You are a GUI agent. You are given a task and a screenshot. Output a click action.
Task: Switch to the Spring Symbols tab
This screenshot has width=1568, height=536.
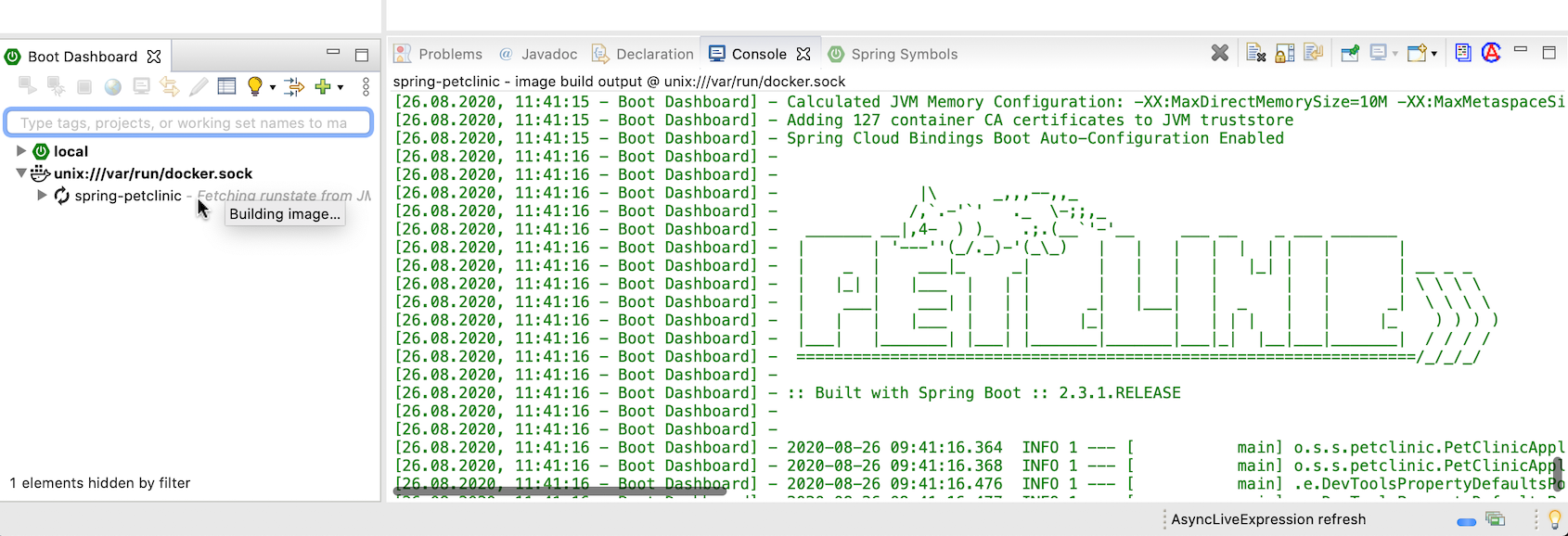[904, 54]
